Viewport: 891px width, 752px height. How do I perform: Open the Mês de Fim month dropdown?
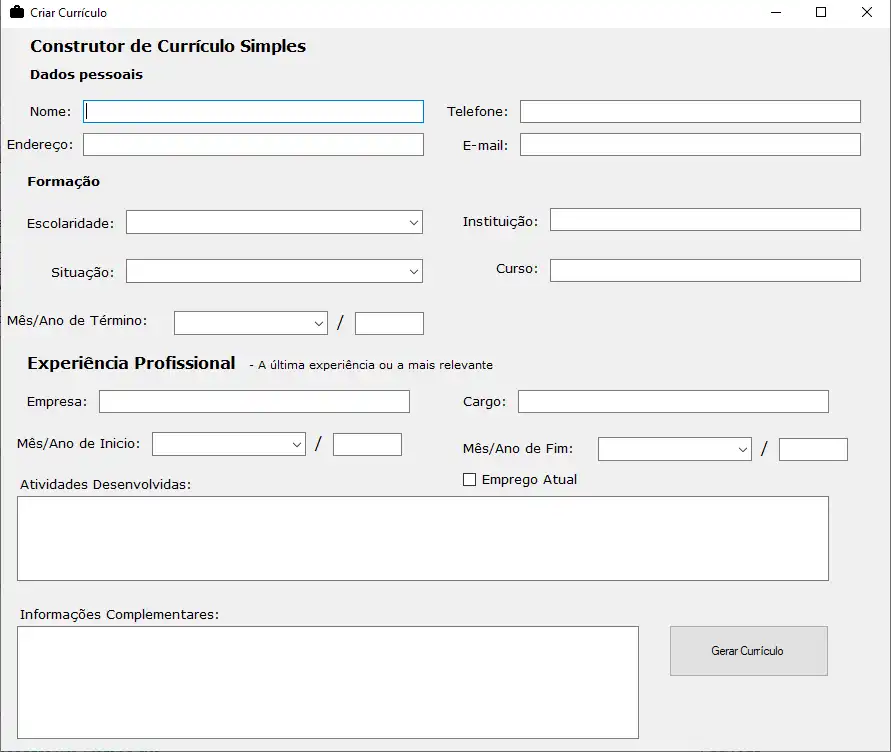point(674,449)
